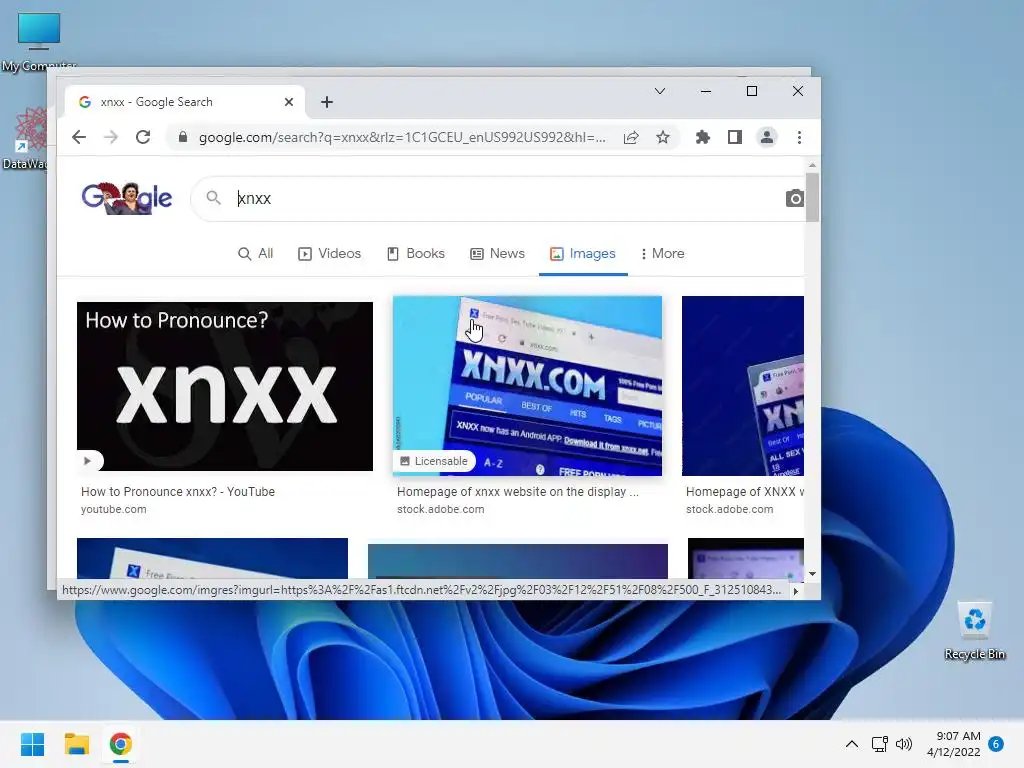The image size is (1024, 768).
Task: Click the play icon on the YouTube thumbnail
Action: (88, 460)
